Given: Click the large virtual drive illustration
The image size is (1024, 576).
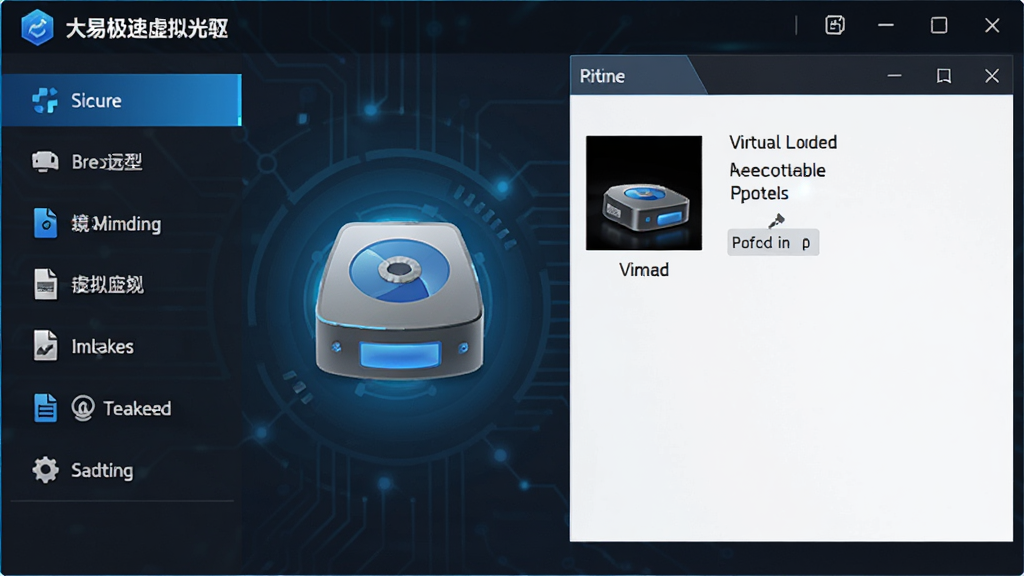Looking at the screenshot, I should pyautogui.click(x=400, y=300).
